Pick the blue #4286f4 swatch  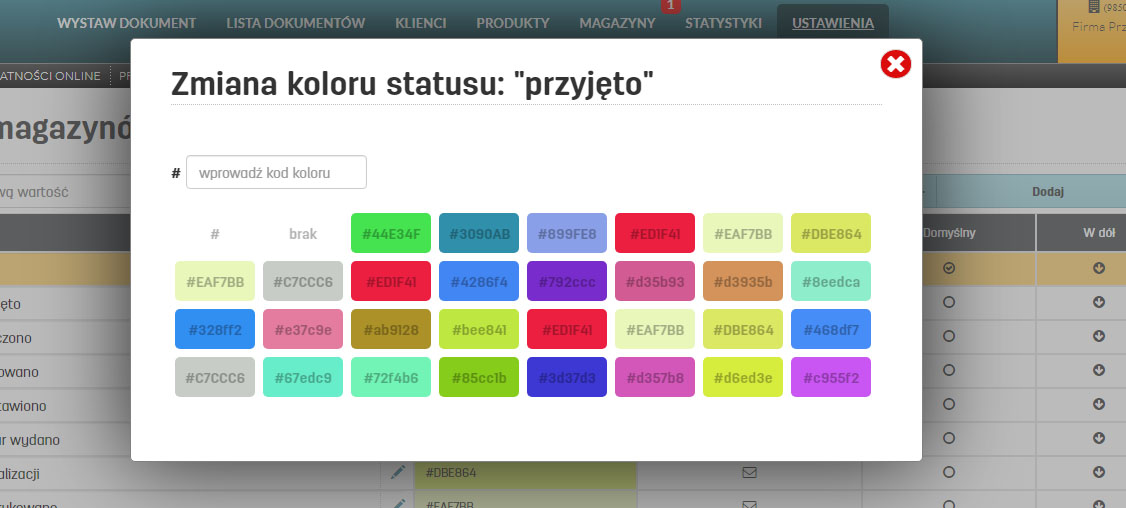[x=479, y=281]
